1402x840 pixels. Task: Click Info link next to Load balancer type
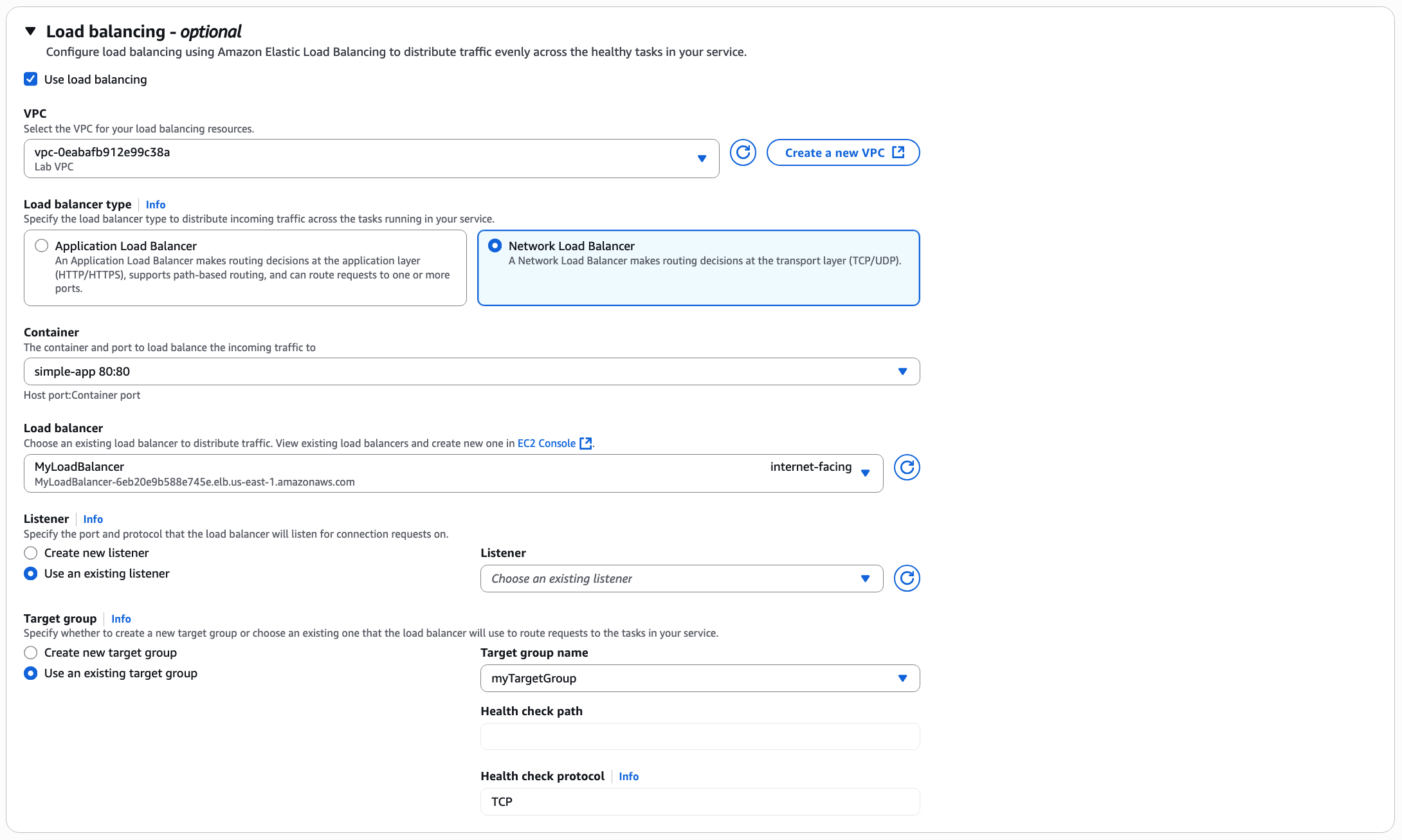tap(156, 205)
